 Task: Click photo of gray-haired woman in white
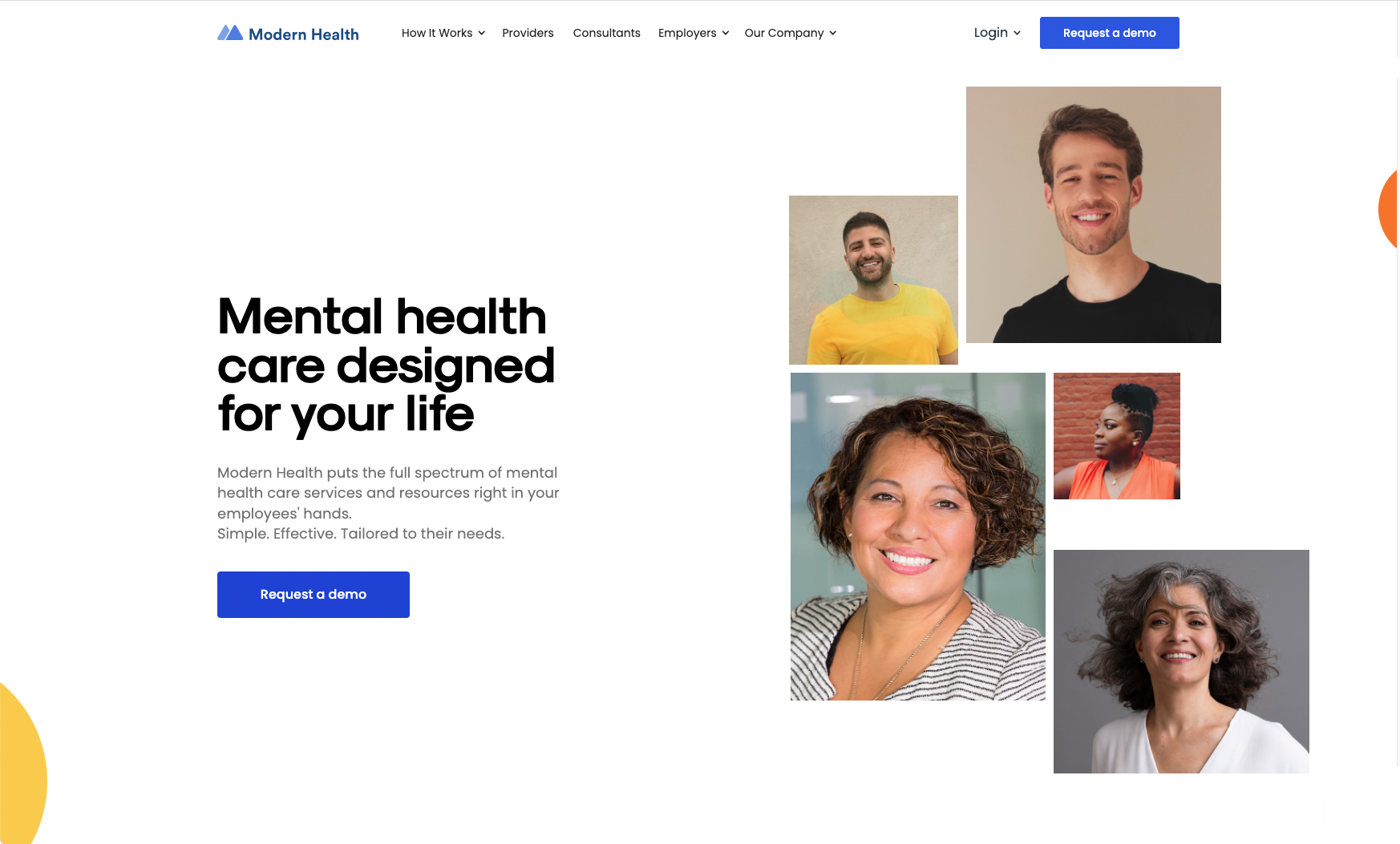1181,661
